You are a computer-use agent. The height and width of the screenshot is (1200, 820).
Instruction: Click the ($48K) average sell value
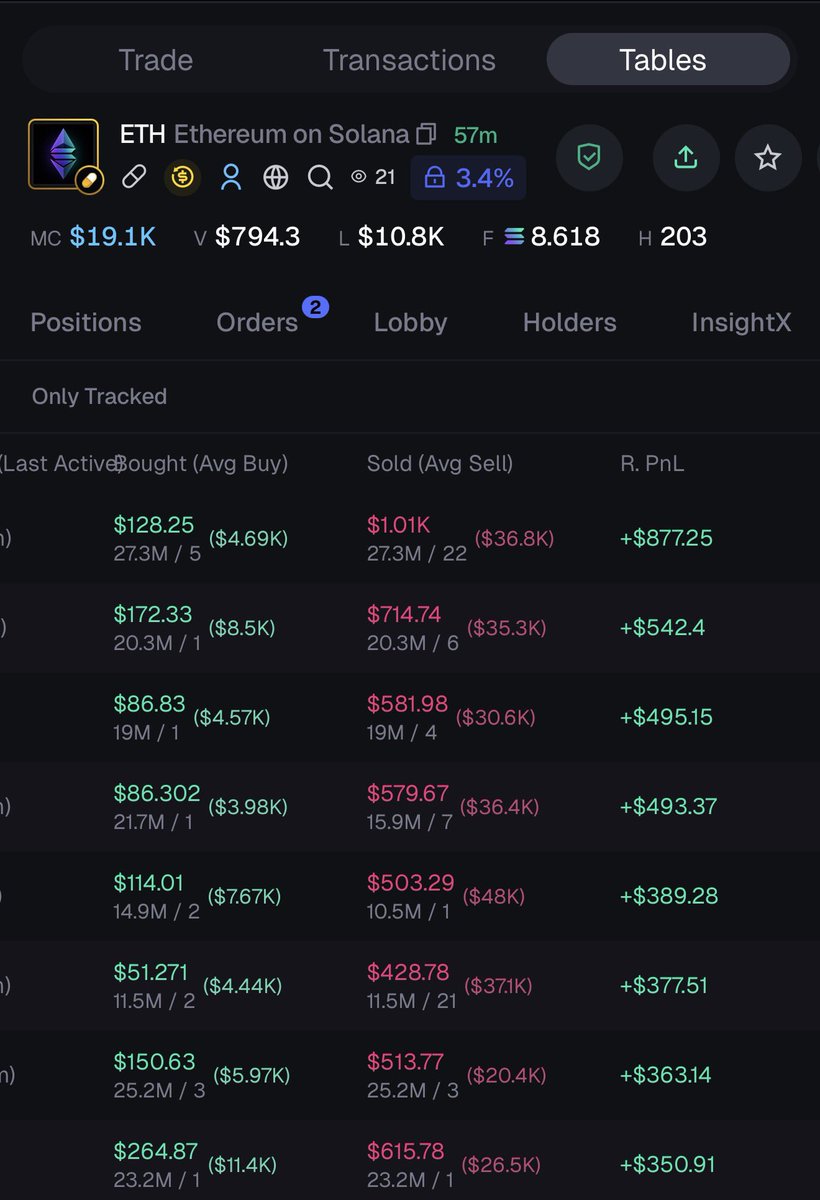(492, 896)
